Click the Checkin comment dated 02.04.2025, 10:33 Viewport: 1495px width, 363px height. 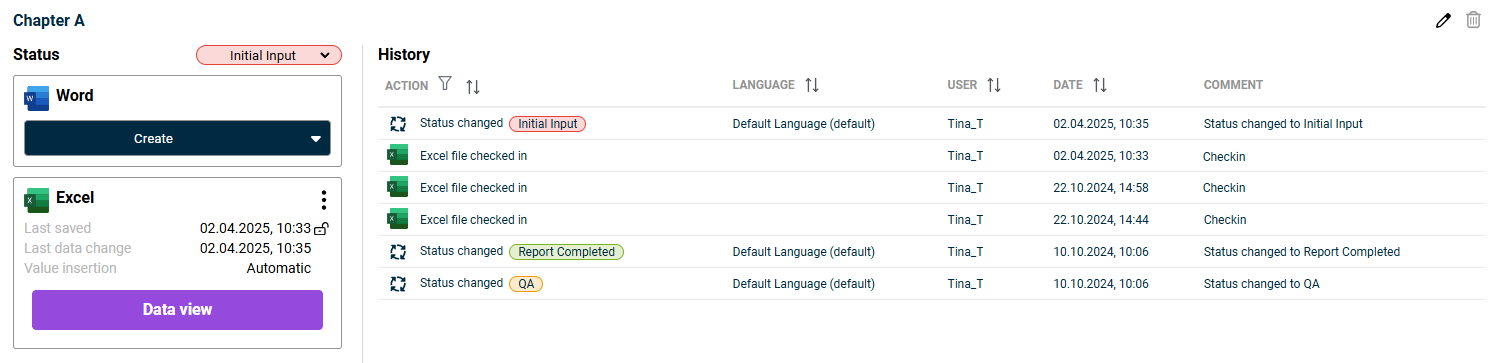tap(1224, 156)
